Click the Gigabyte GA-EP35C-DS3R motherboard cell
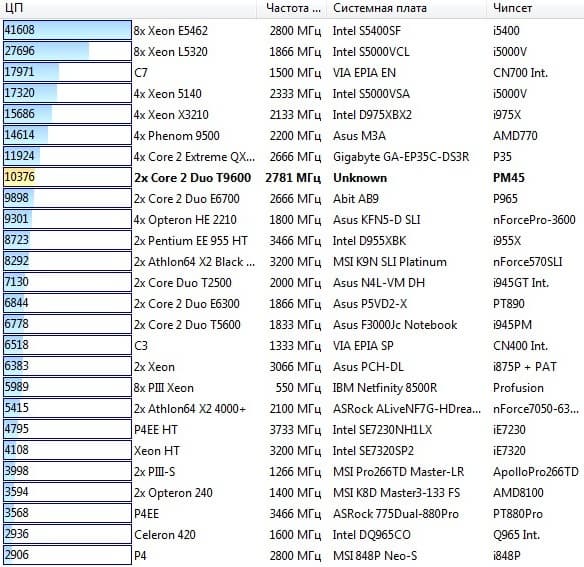This screenshot has height=567, width=584. coord(401,157)
